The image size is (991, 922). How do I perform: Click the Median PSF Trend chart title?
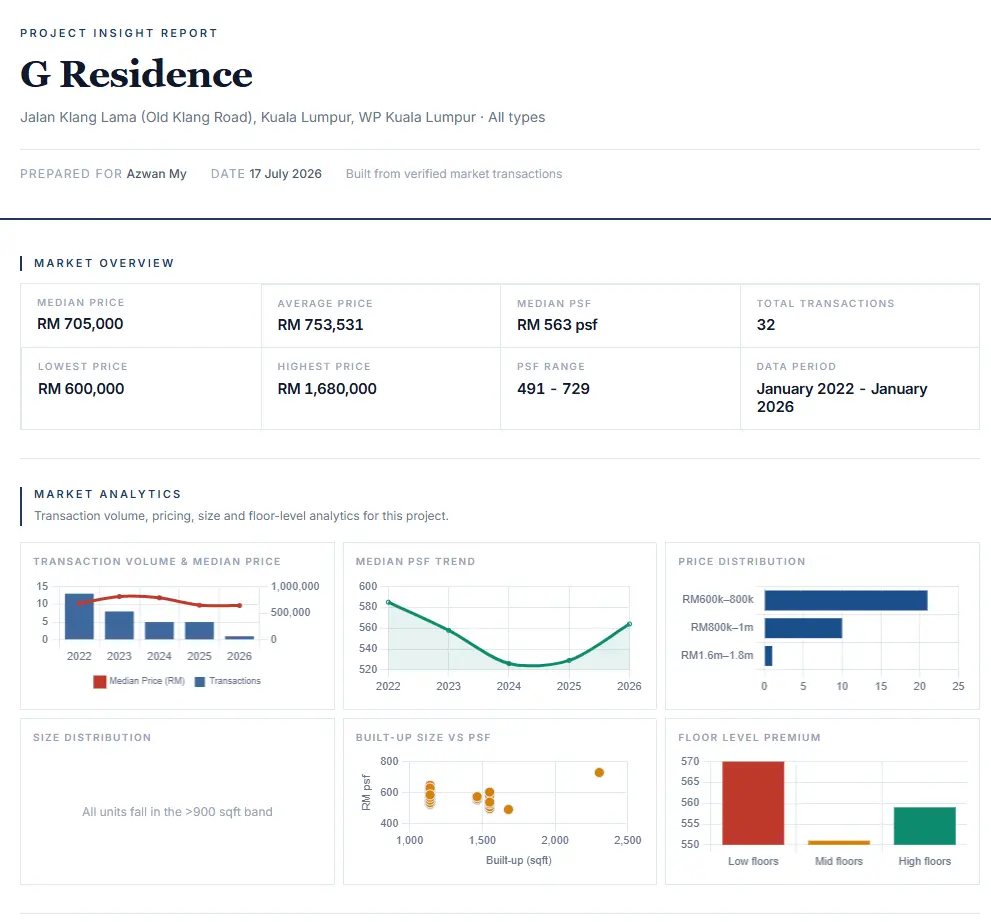tap(415, 561)
